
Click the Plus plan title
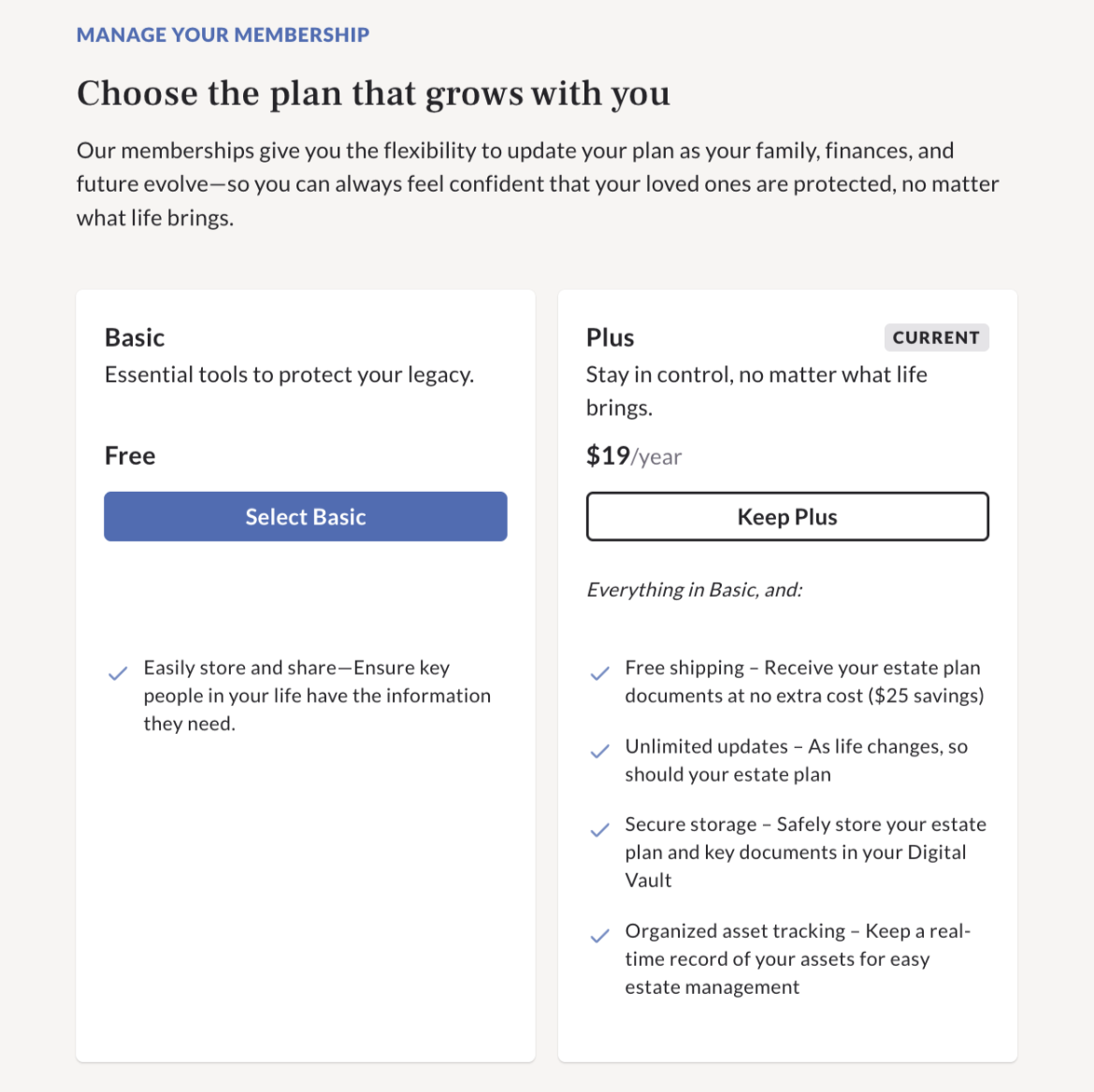pyautogui.click(x=610, y=338)
